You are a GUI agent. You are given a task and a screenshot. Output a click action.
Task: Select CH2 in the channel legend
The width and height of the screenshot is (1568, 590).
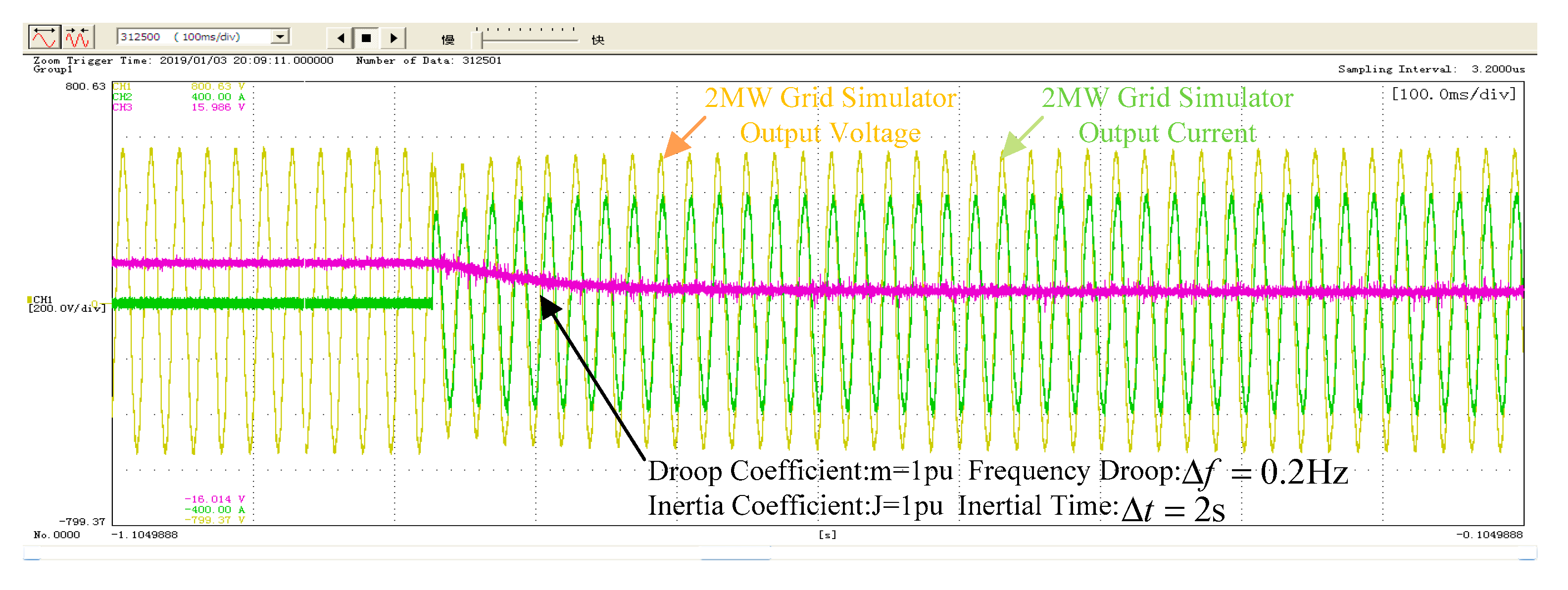click(122, 97)
